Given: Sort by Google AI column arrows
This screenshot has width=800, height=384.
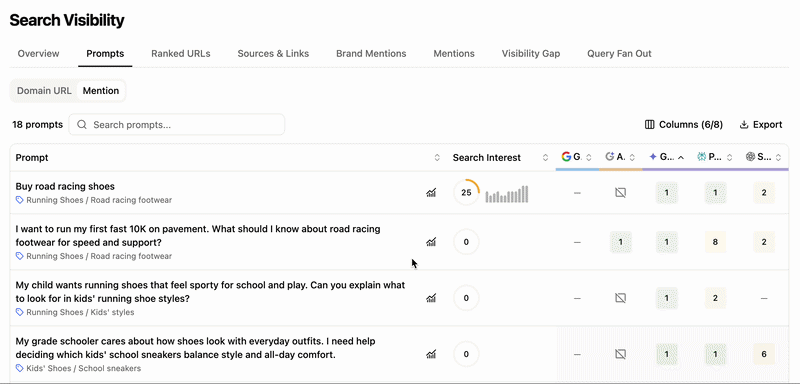Looking at the screenshot, I should [632, 158].
